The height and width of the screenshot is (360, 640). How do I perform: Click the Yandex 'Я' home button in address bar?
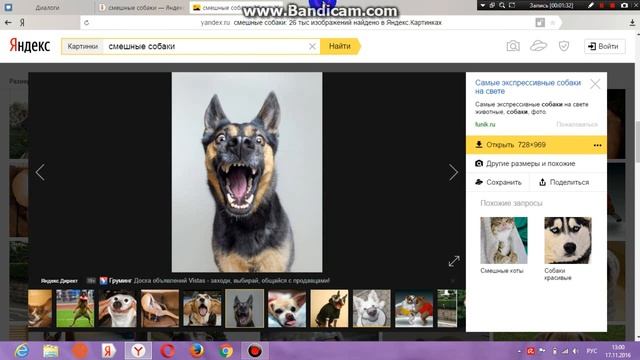(22, 23)
